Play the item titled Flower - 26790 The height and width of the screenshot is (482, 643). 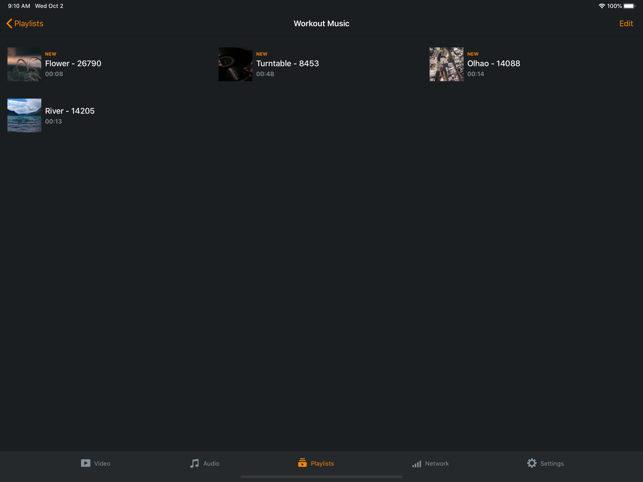pos(73,64)
